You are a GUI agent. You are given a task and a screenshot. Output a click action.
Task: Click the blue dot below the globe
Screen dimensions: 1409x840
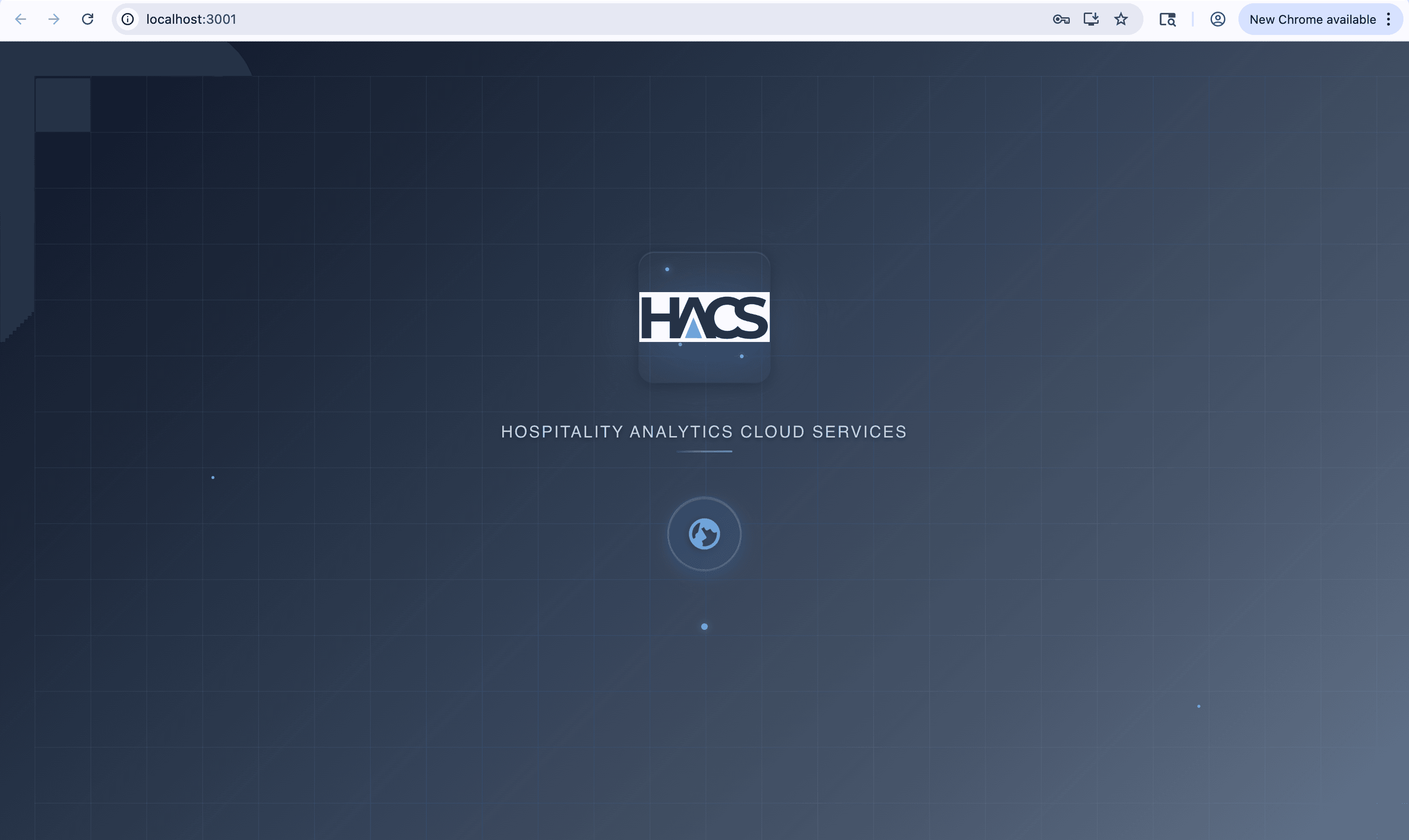click(704, 627)
